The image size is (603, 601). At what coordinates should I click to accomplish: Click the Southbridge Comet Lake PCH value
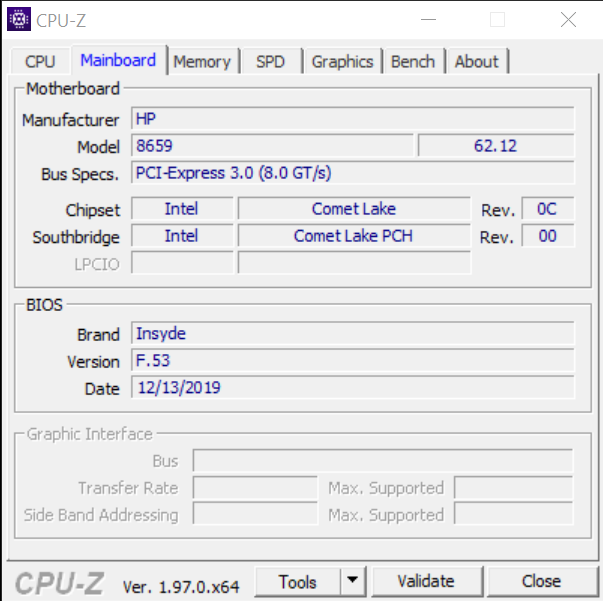click(x=354, y=236)
